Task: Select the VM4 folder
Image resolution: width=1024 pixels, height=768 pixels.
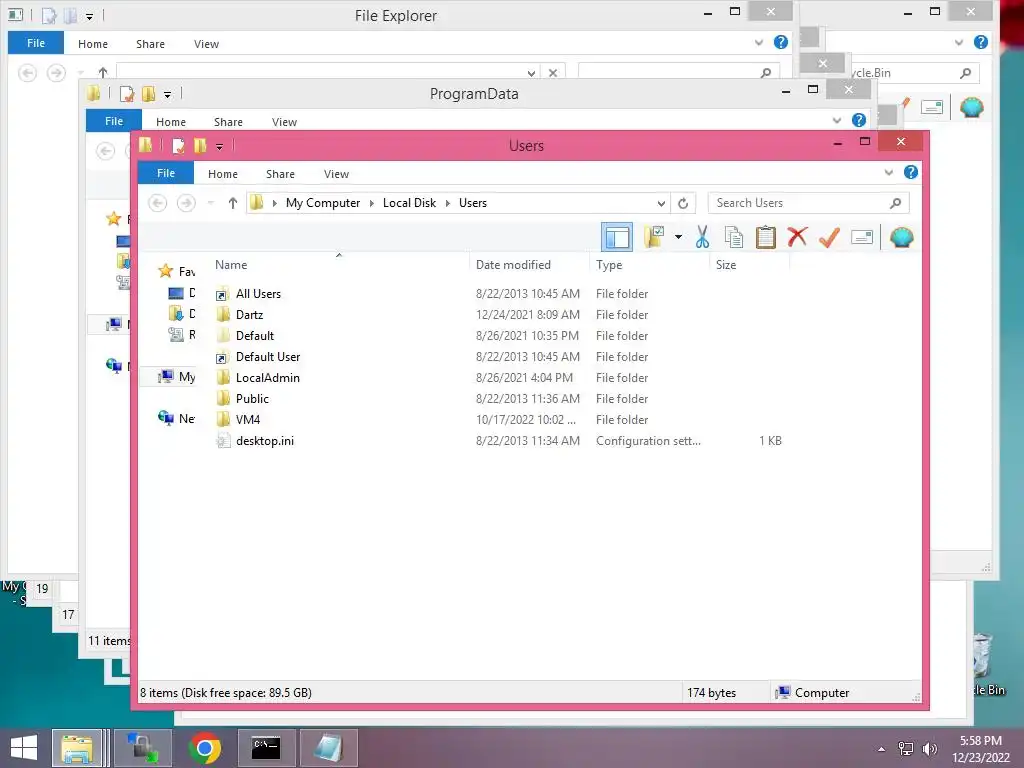Action: [x=248, y=419]
